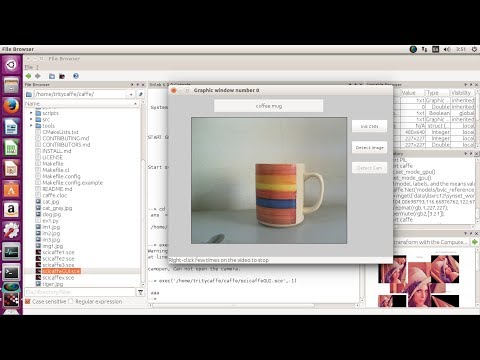Screen dimensions: 480x360
Task: Expand the tools folder
Action: pyautogui.click(x=31, y=126)
